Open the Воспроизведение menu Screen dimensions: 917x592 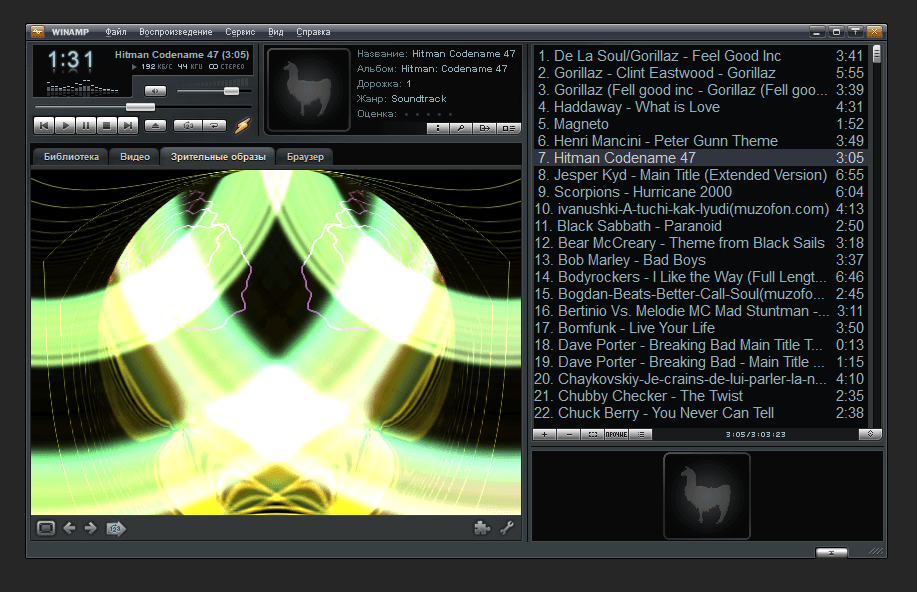coord(175,32)
